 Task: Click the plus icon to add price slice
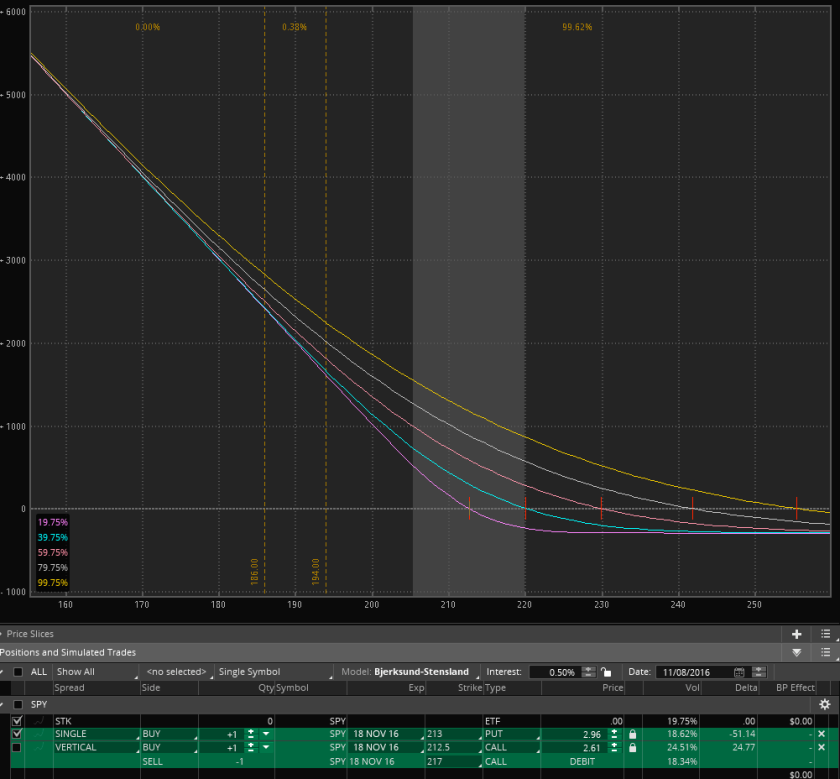797,634
